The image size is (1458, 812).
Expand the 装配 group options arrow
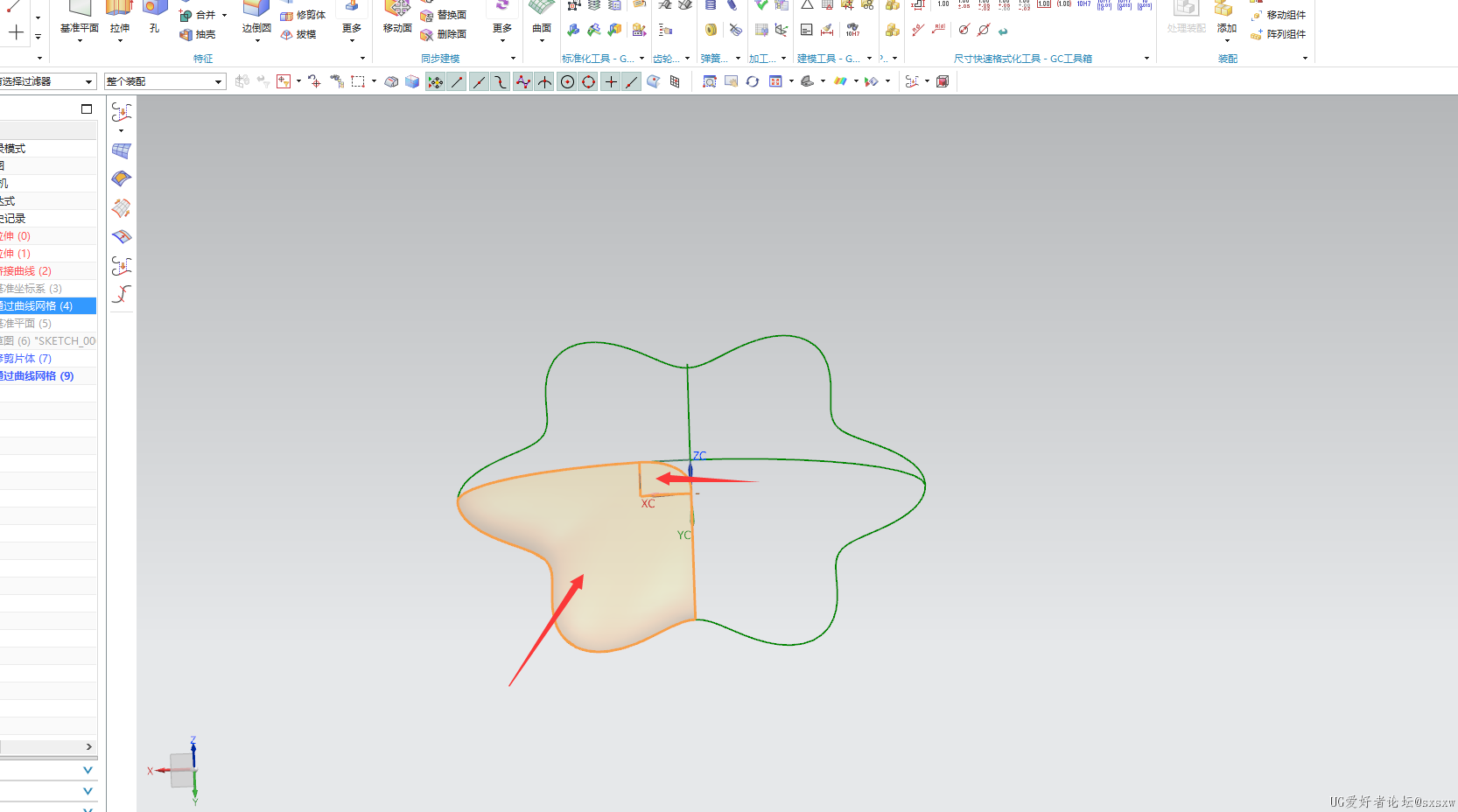tap(1305, 59)
